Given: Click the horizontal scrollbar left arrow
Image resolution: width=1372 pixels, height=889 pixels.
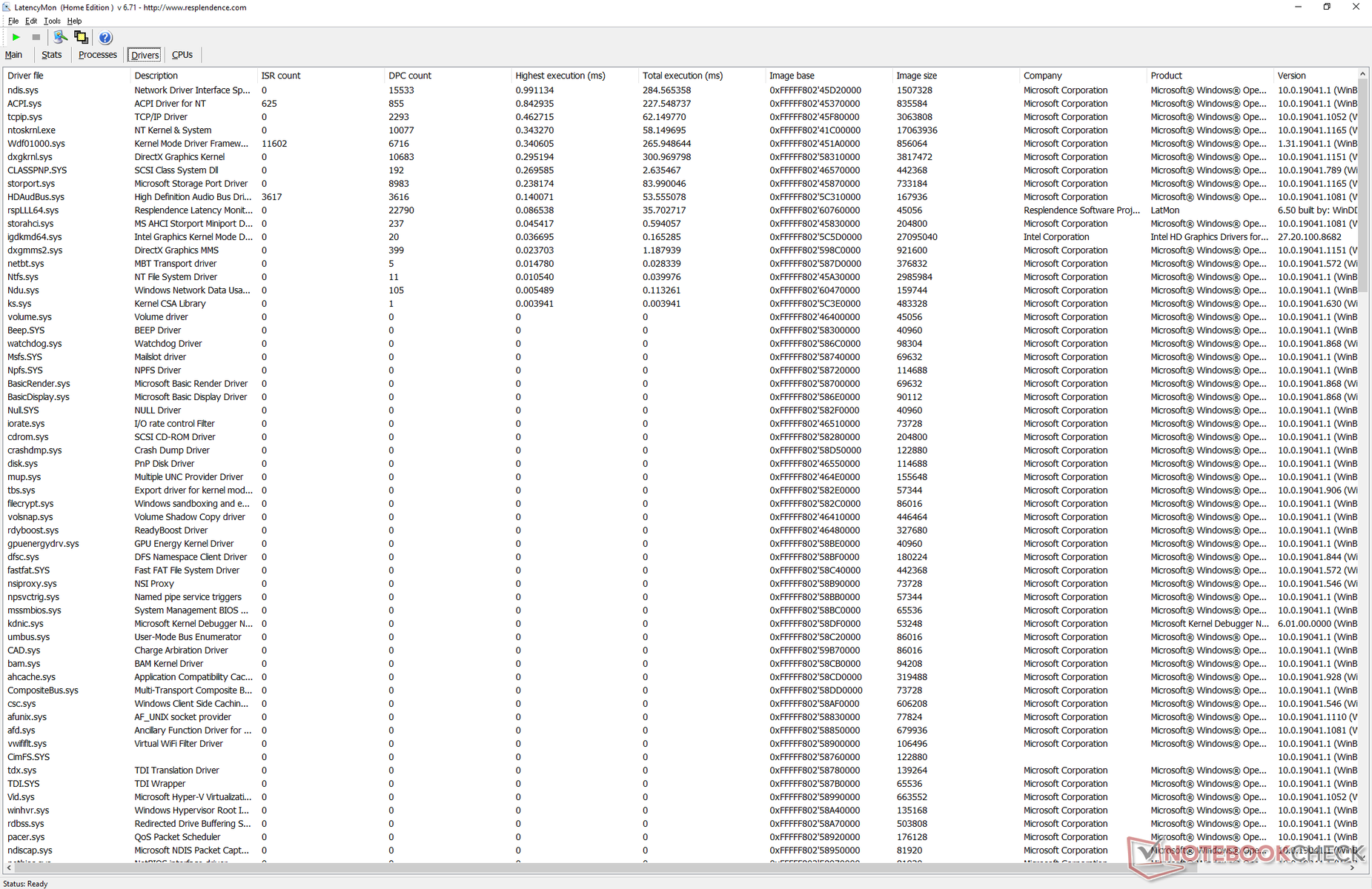Looking at the screenshot, I should [x=7, y=868].
